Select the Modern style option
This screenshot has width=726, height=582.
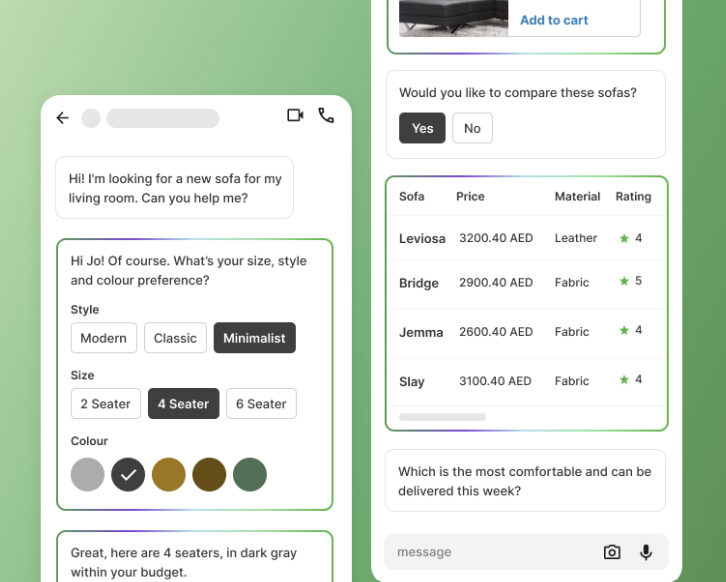(x=104, y=338)
